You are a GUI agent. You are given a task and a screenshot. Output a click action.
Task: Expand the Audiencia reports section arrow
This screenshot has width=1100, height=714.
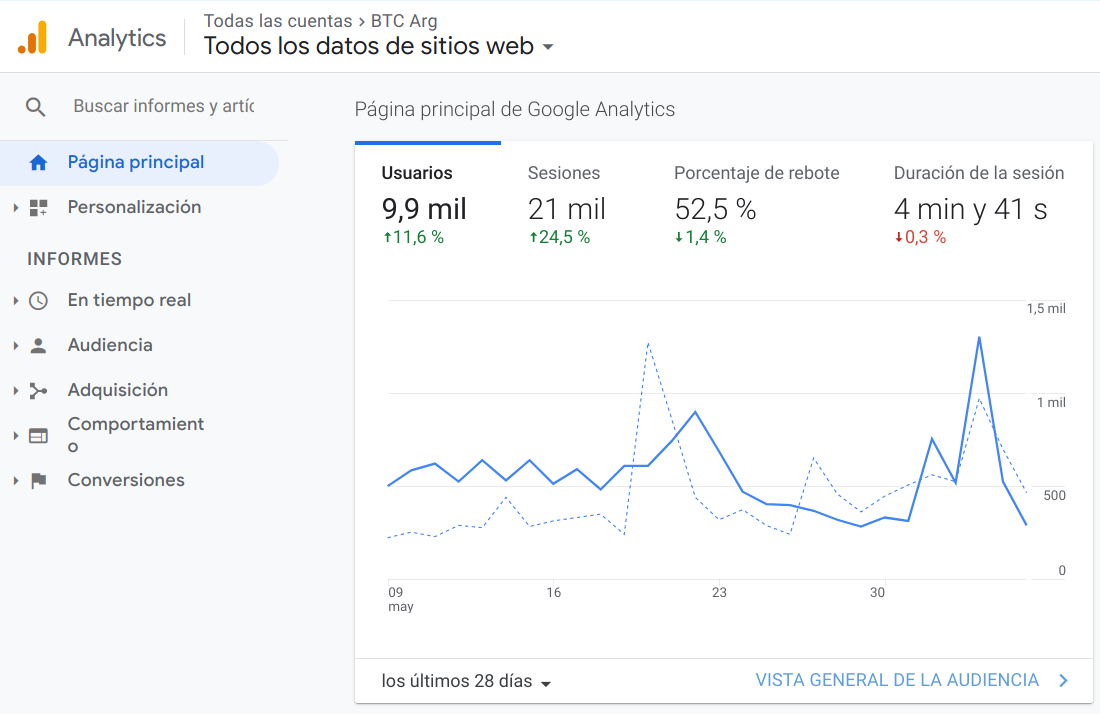16,346
